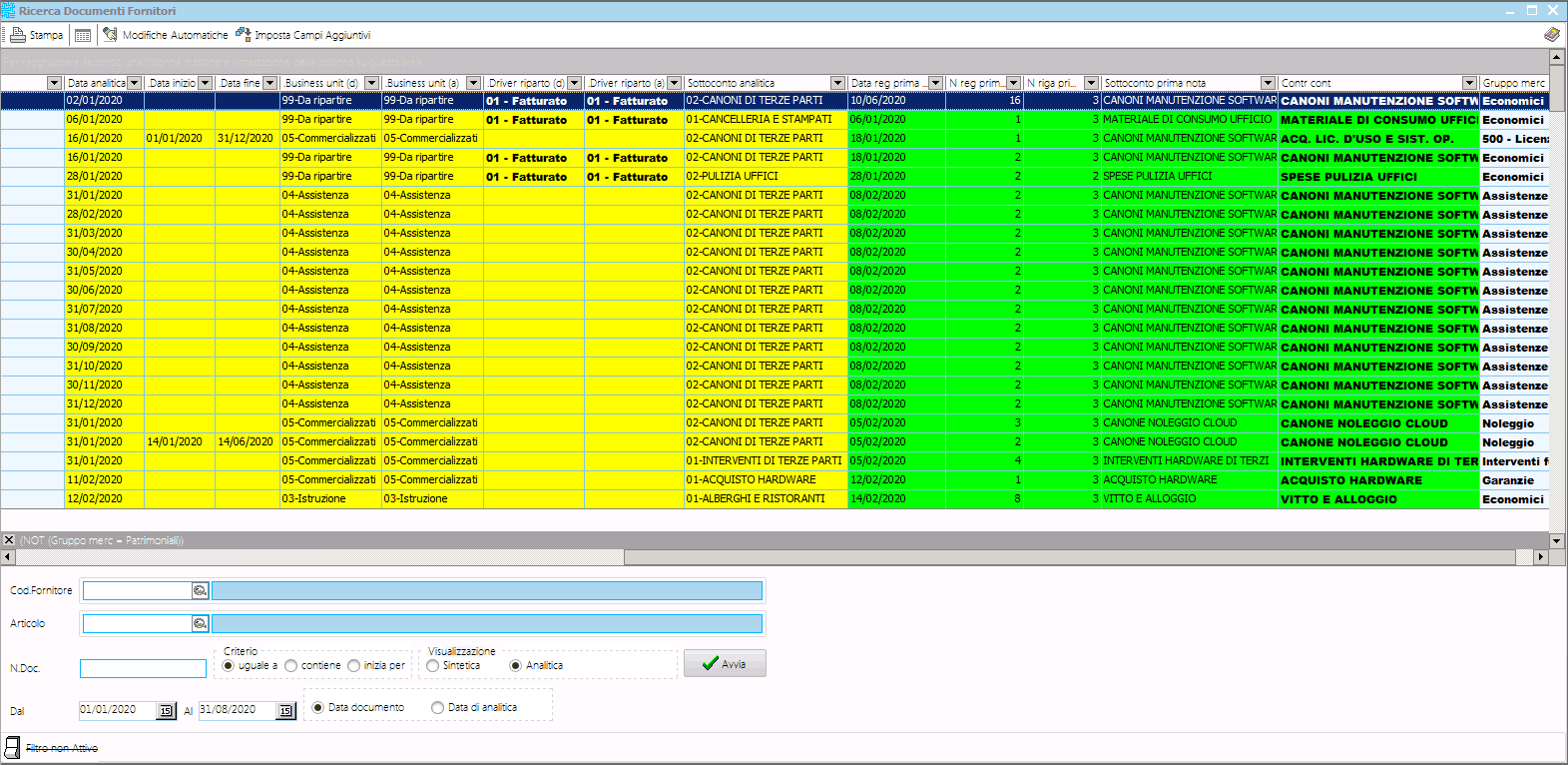This screenshot has height=765, width=1568.
Task: Click the Stampa printer icon
Action: coord(17,35)
